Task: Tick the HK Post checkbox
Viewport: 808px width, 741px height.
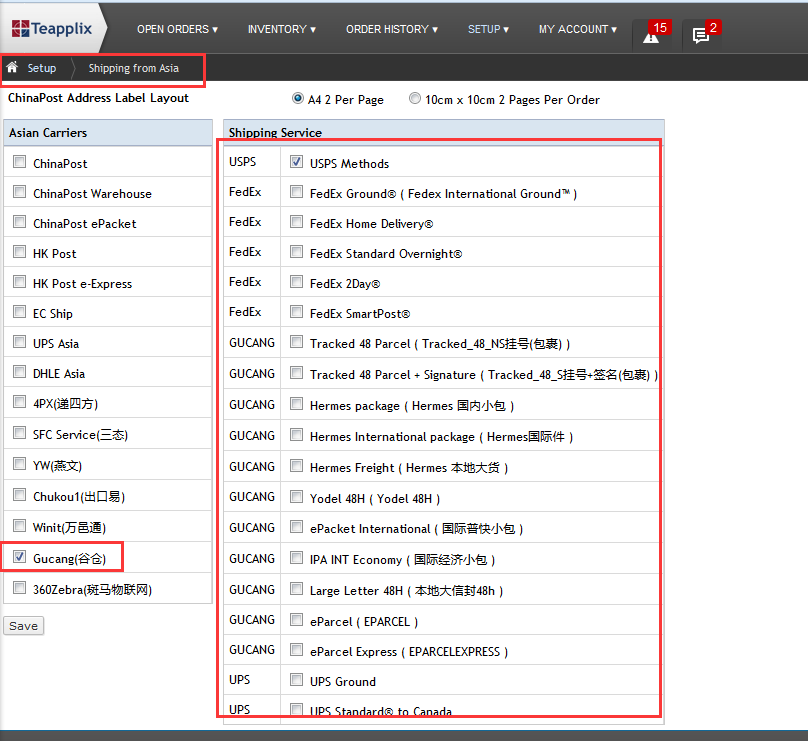Action: click(20, 251)
